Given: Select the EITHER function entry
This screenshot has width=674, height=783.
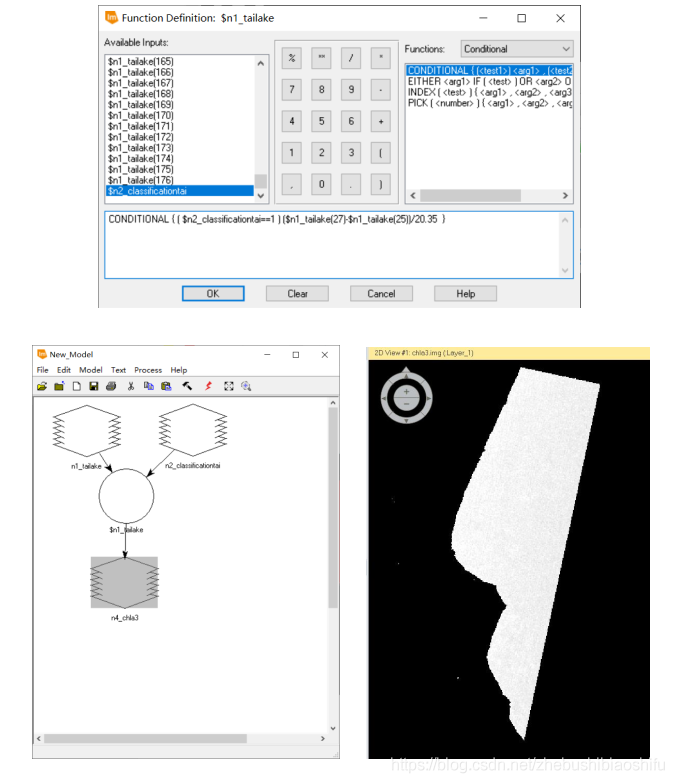Looking at the screenshot, I should 489,81.
